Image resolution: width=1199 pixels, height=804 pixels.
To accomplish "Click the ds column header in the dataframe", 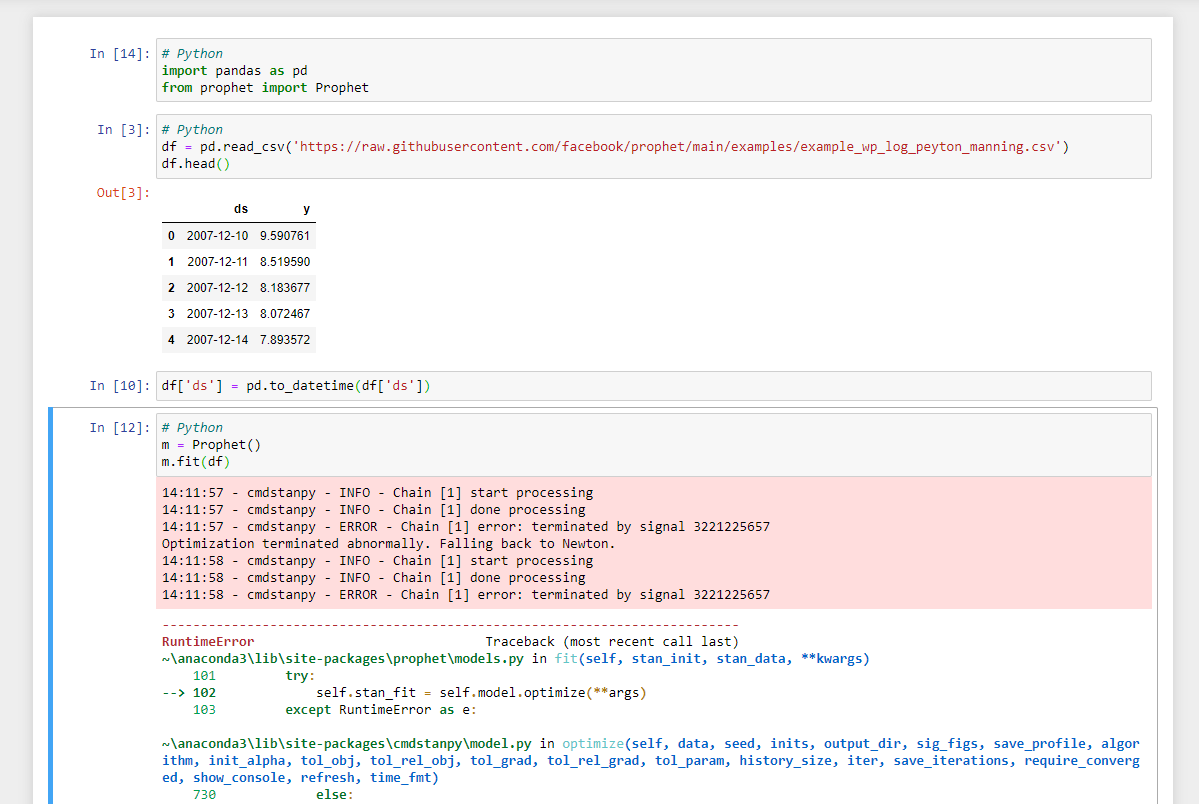I will coord(241,209).
